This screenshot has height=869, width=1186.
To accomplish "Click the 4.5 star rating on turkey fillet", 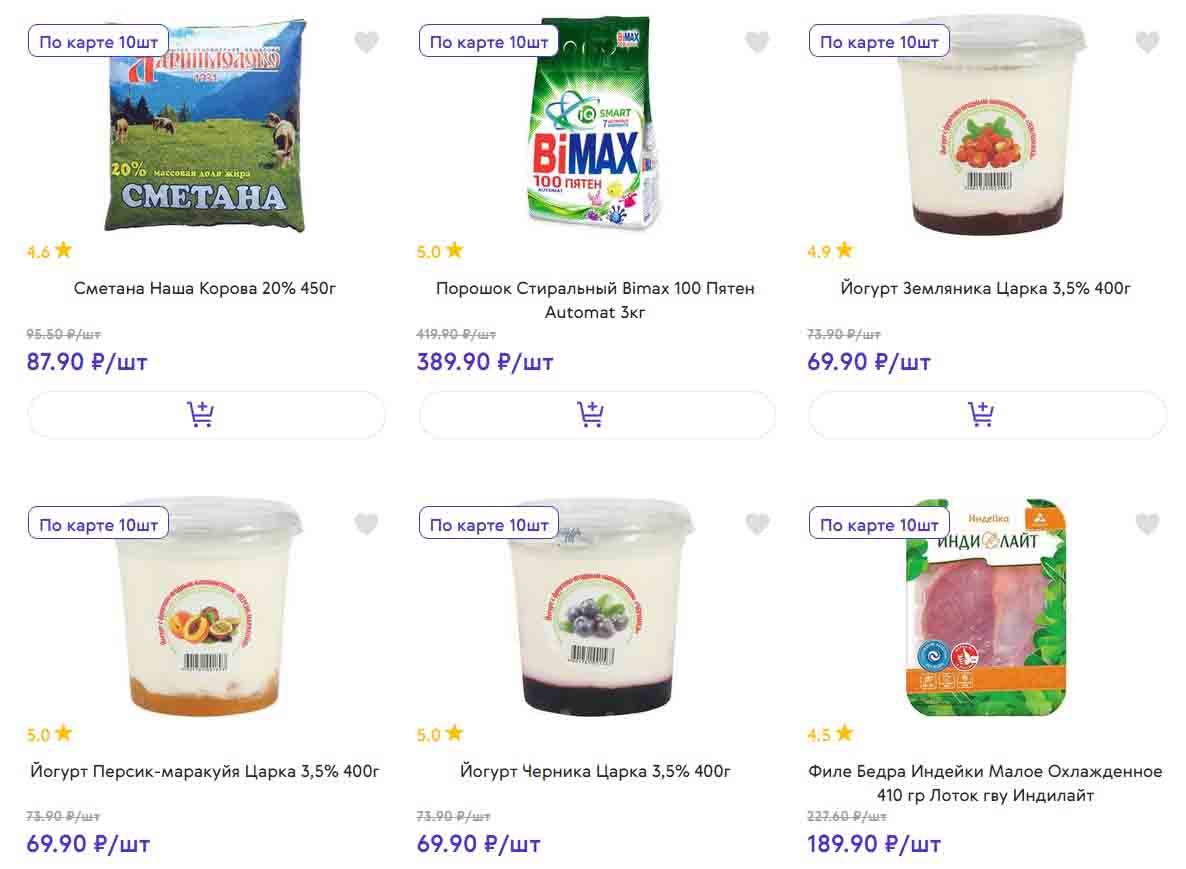I will pos(830,734).
